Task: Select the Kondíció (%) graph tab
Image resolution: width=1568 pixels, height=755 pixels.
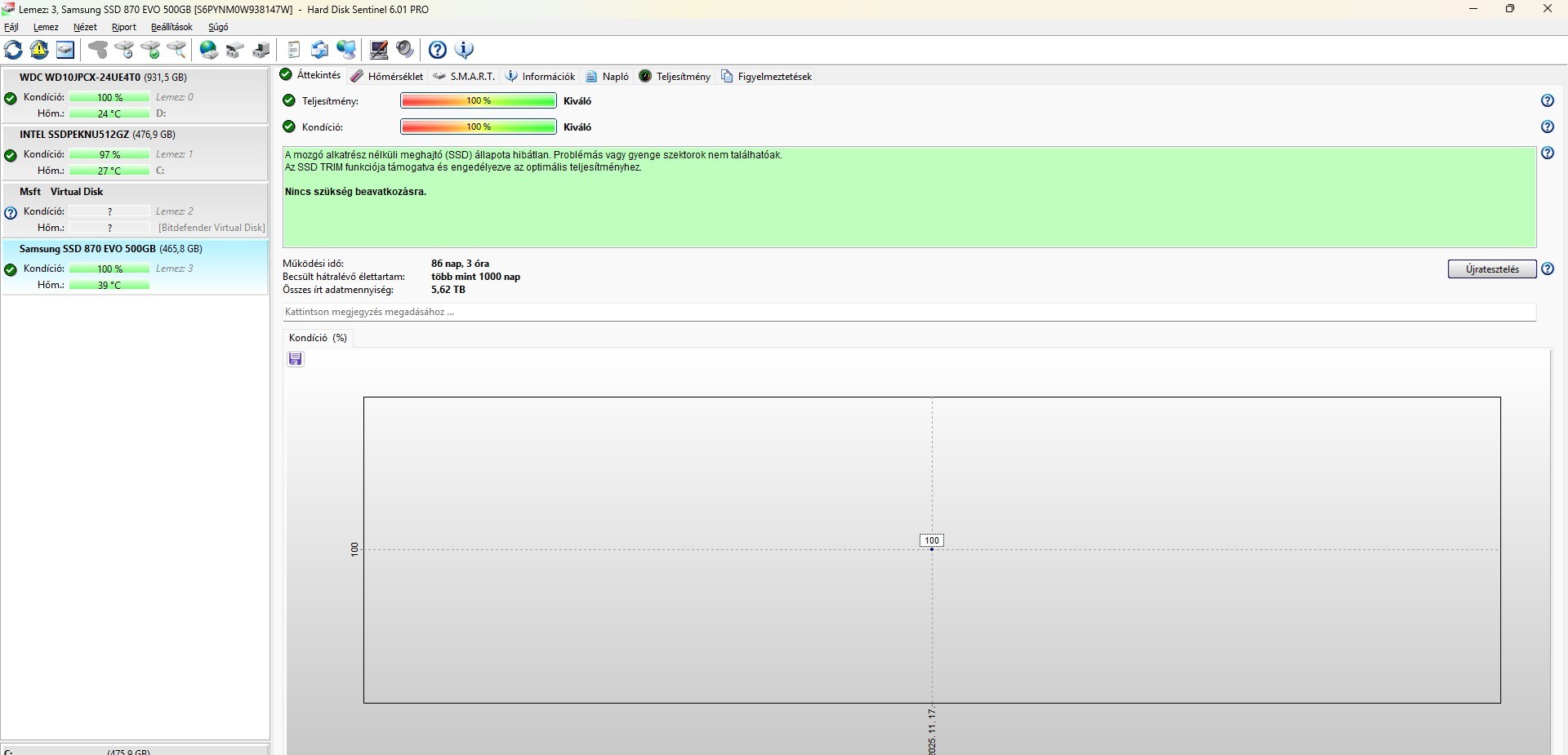Action: point(318,338)
